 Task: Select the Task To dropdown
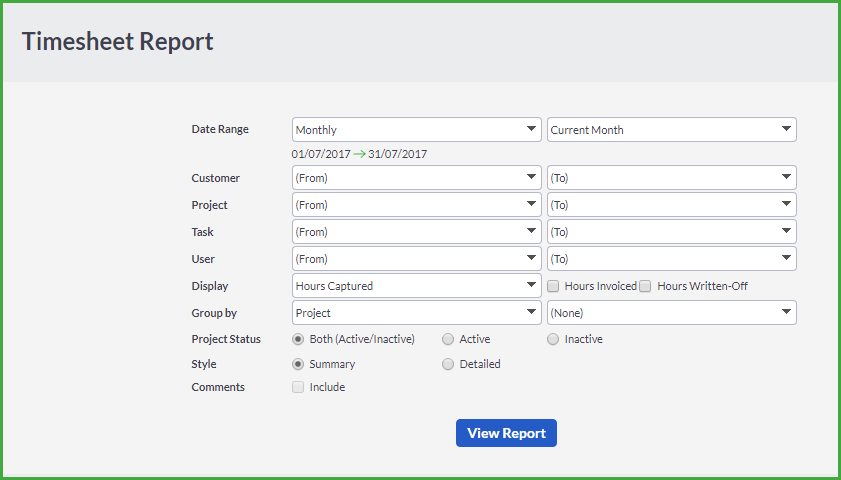(672, 232)
